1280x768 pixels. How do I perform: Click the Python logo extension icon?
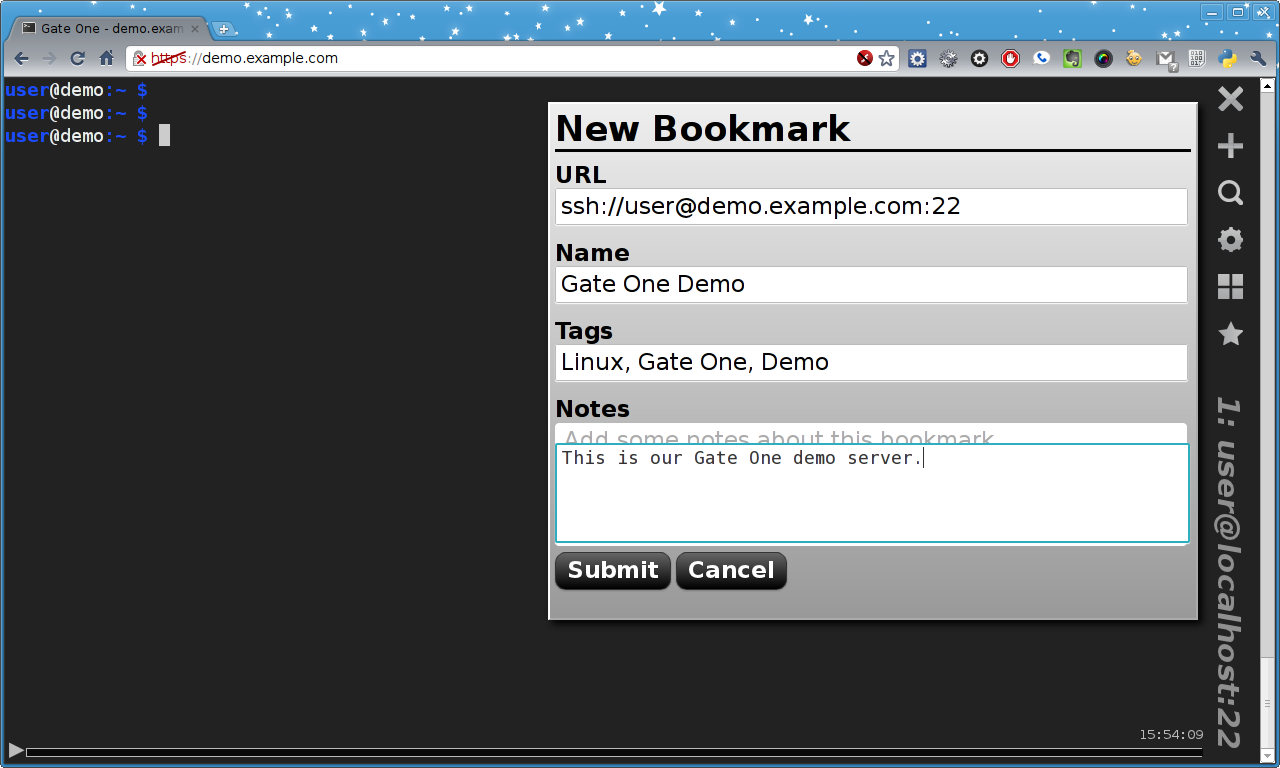pos(1227,58)
